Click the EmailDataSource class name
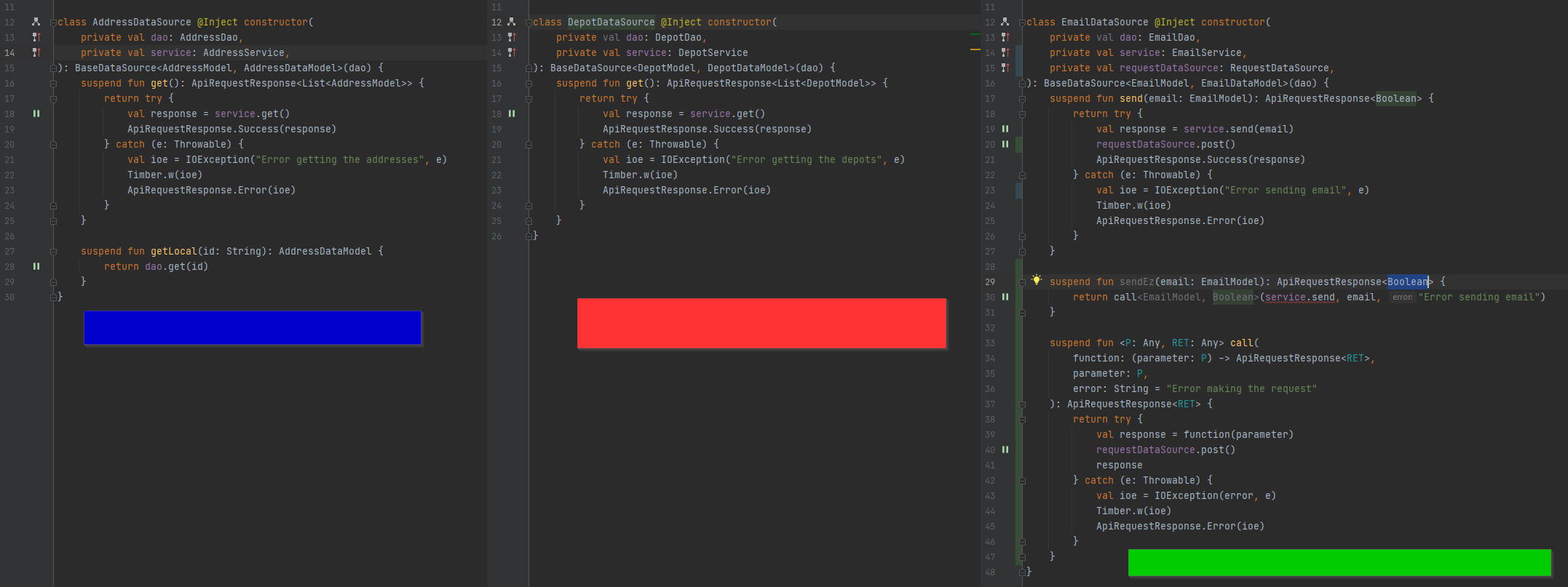Image resolution: width=1568 pixels, height=587 pixels. [1105, 22]
